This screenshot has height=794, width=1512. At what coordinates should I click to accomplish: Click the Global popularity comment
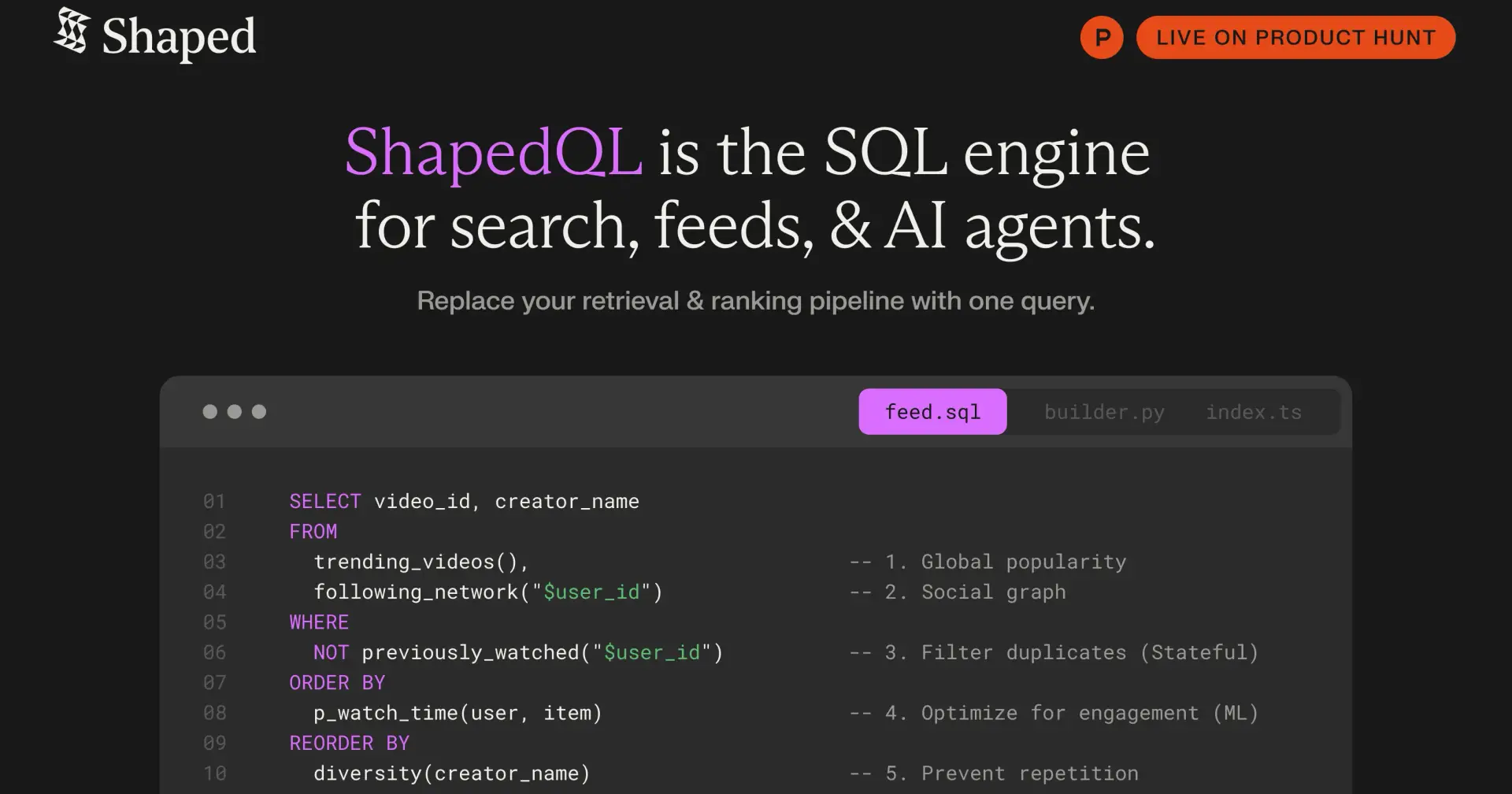pos(988,562)
